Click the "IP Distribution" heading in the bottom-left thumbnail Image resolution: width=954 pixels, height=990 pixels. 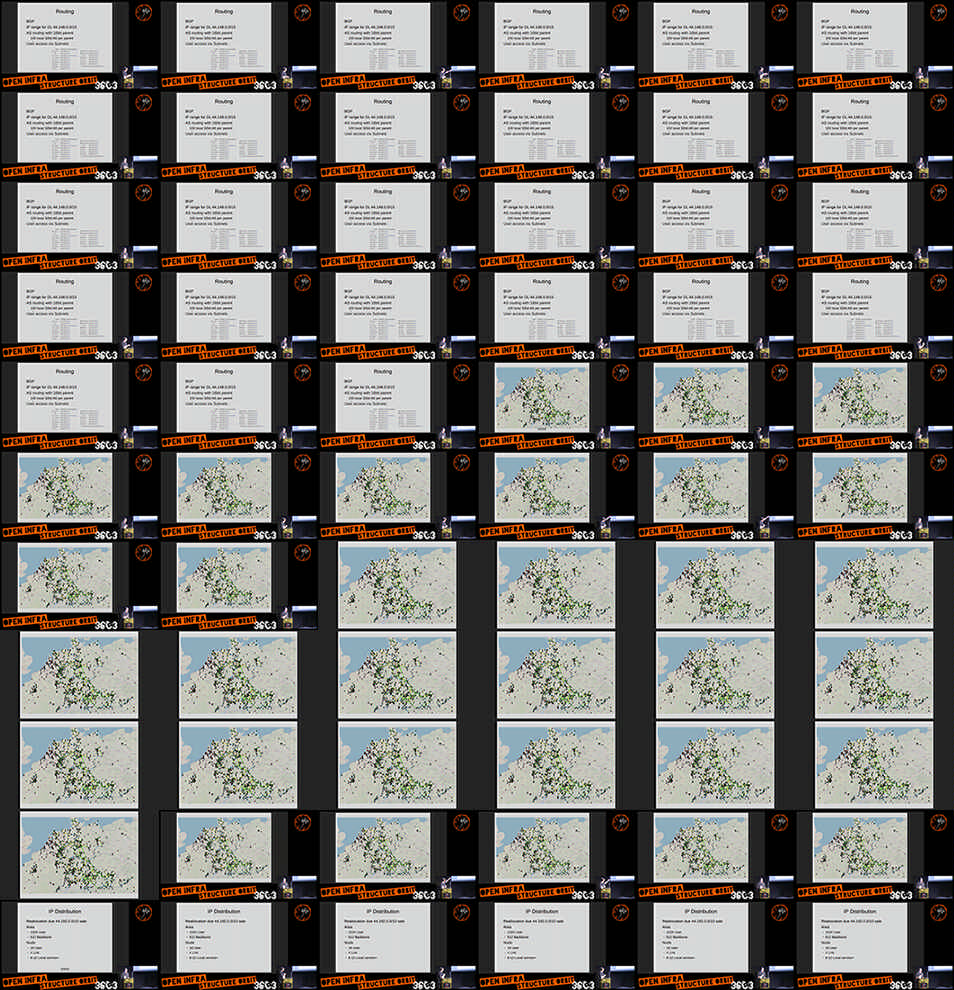[65, 911]
